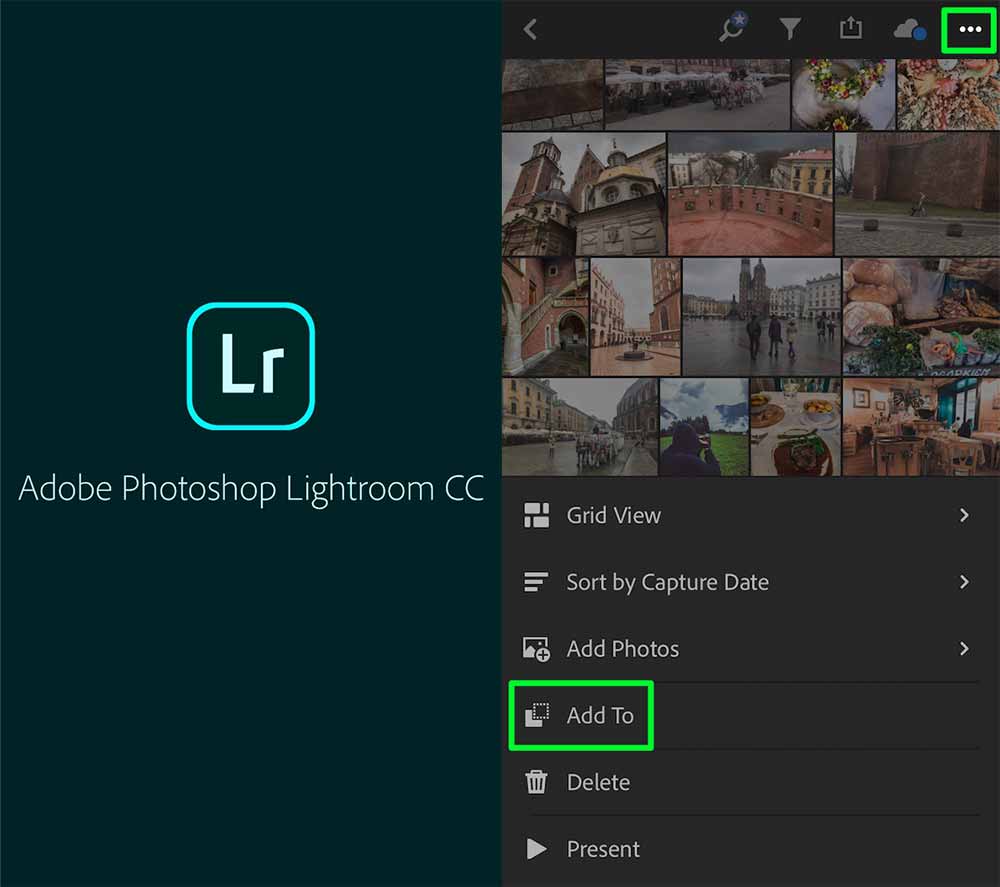Open the rainy market square photo
1000x887 pixels.
[x=761, y=316]
